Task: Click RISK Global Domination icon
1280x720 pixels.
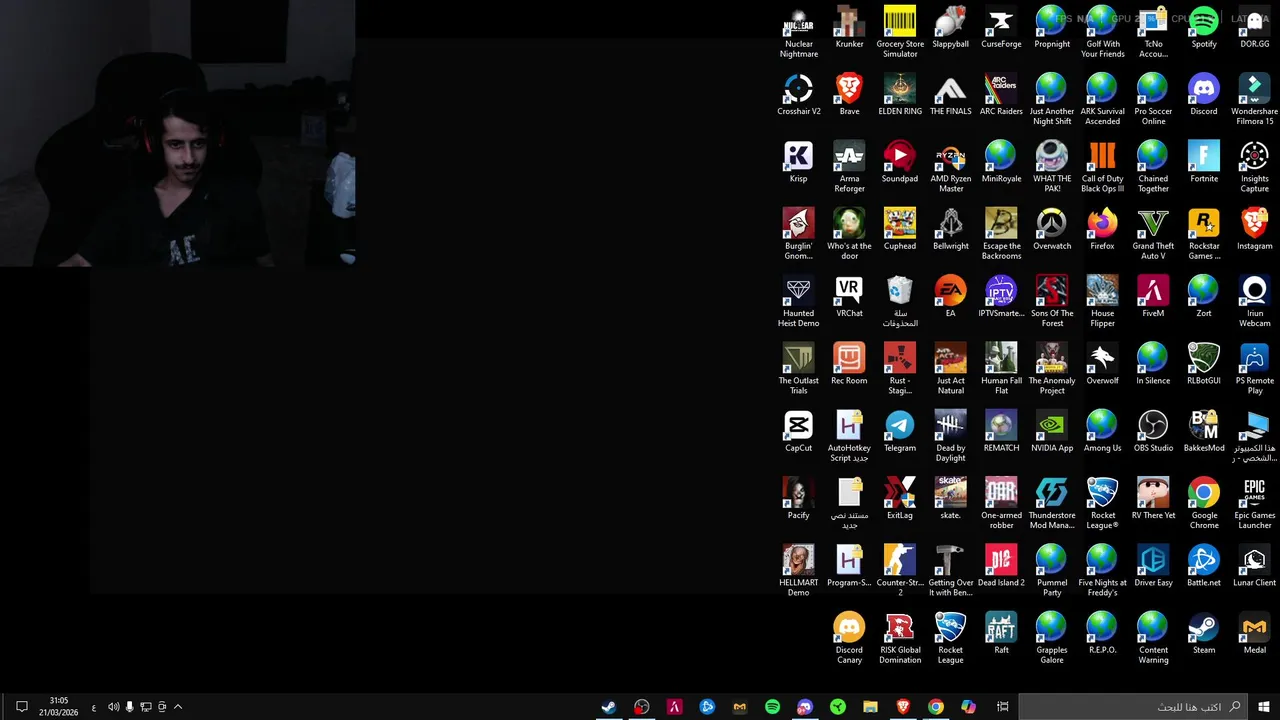Action: pyautogui.click(x=900, y=636)
